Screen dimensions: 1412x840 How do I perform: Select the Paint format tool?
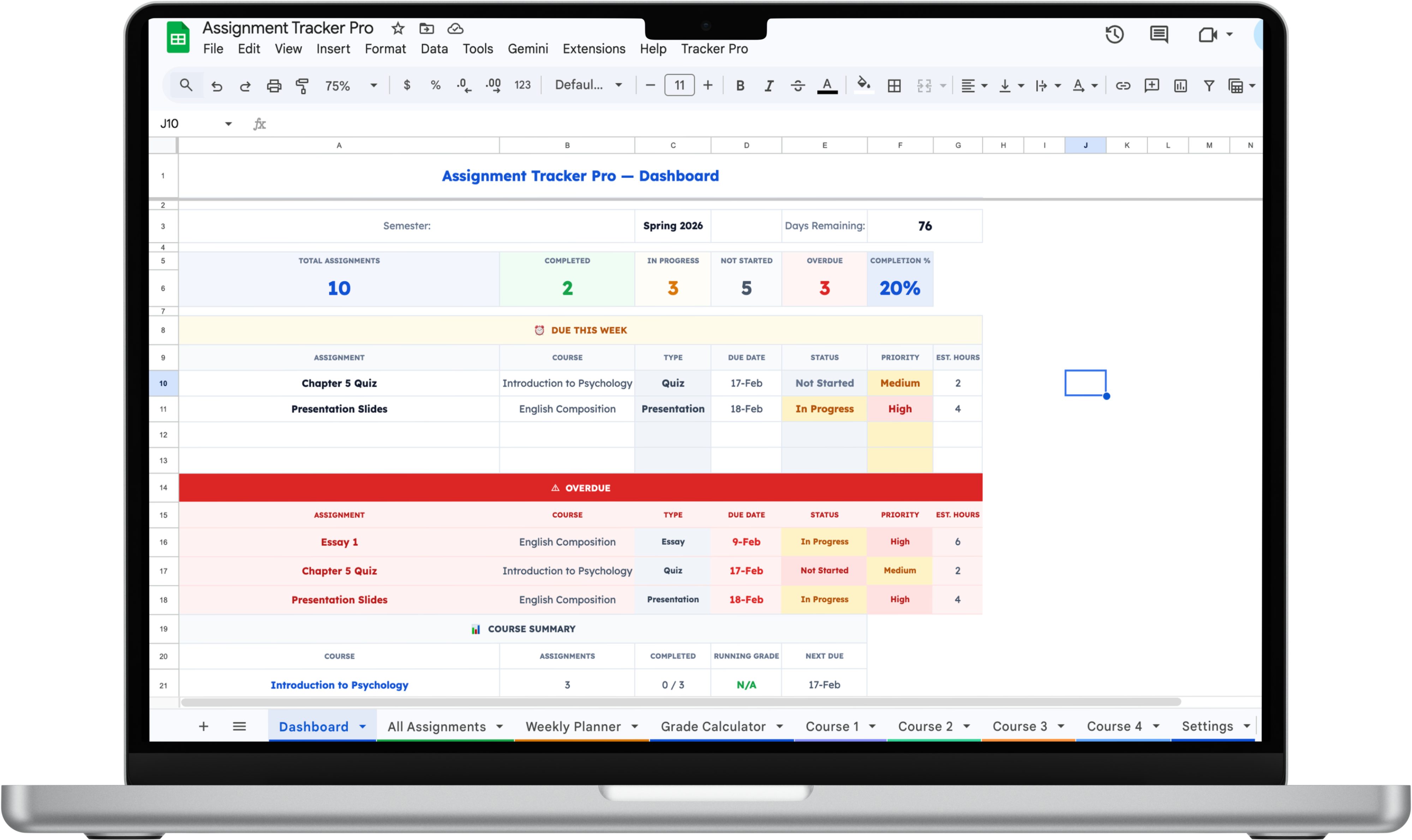[303, 85]
